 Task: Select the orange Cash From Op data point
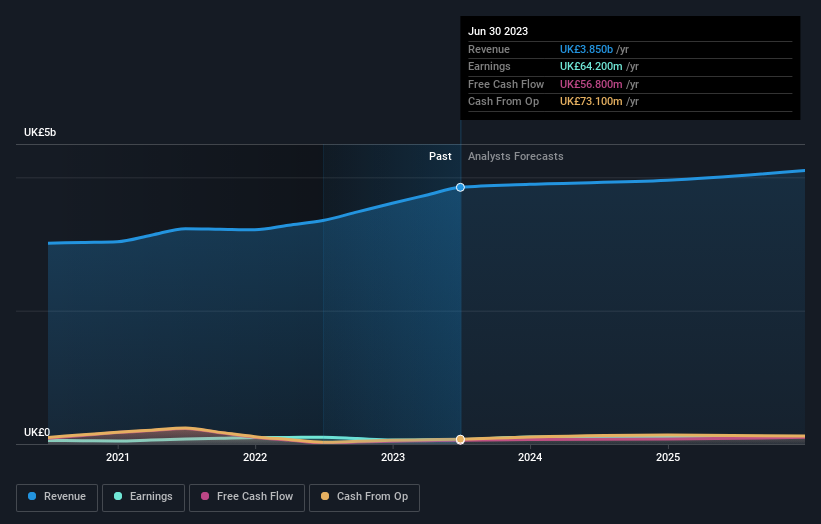[460, 439]
